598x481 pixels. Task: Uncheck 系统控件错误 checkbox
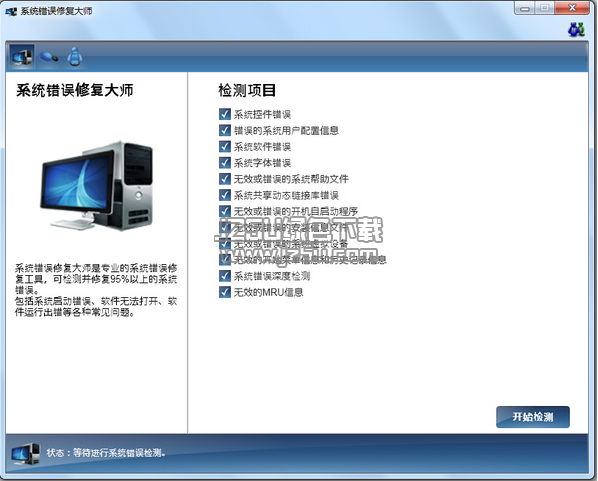[x=225, y=114]
